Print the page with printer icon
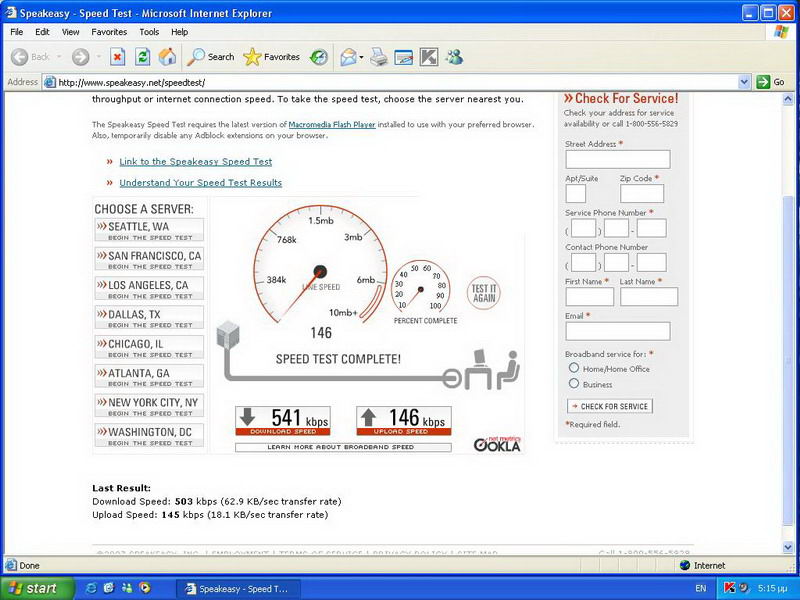This screenshot has height=600, width=800. pos(379,57)
